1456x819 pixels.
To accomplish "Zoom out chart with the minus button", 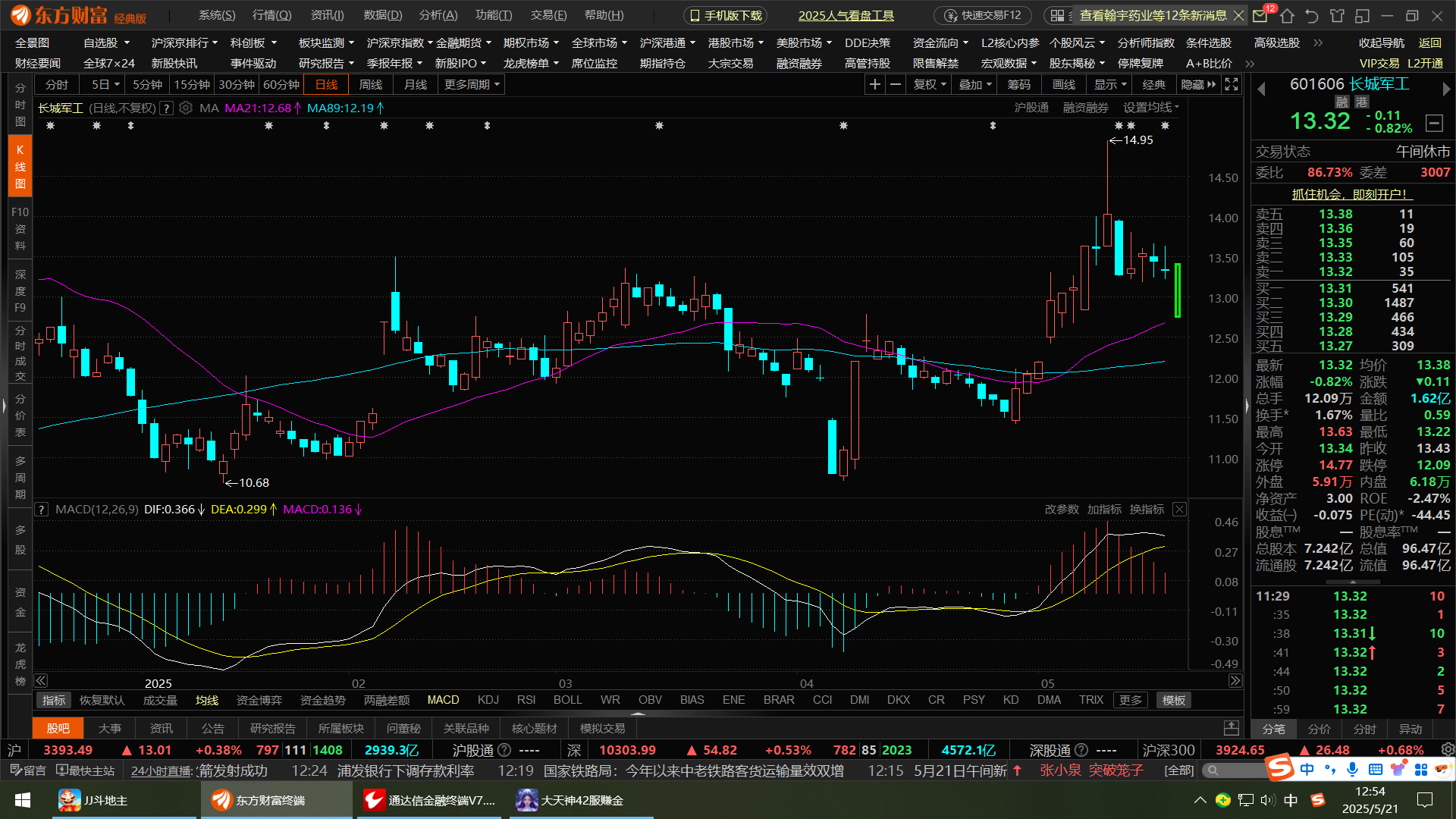I will 896,85.
